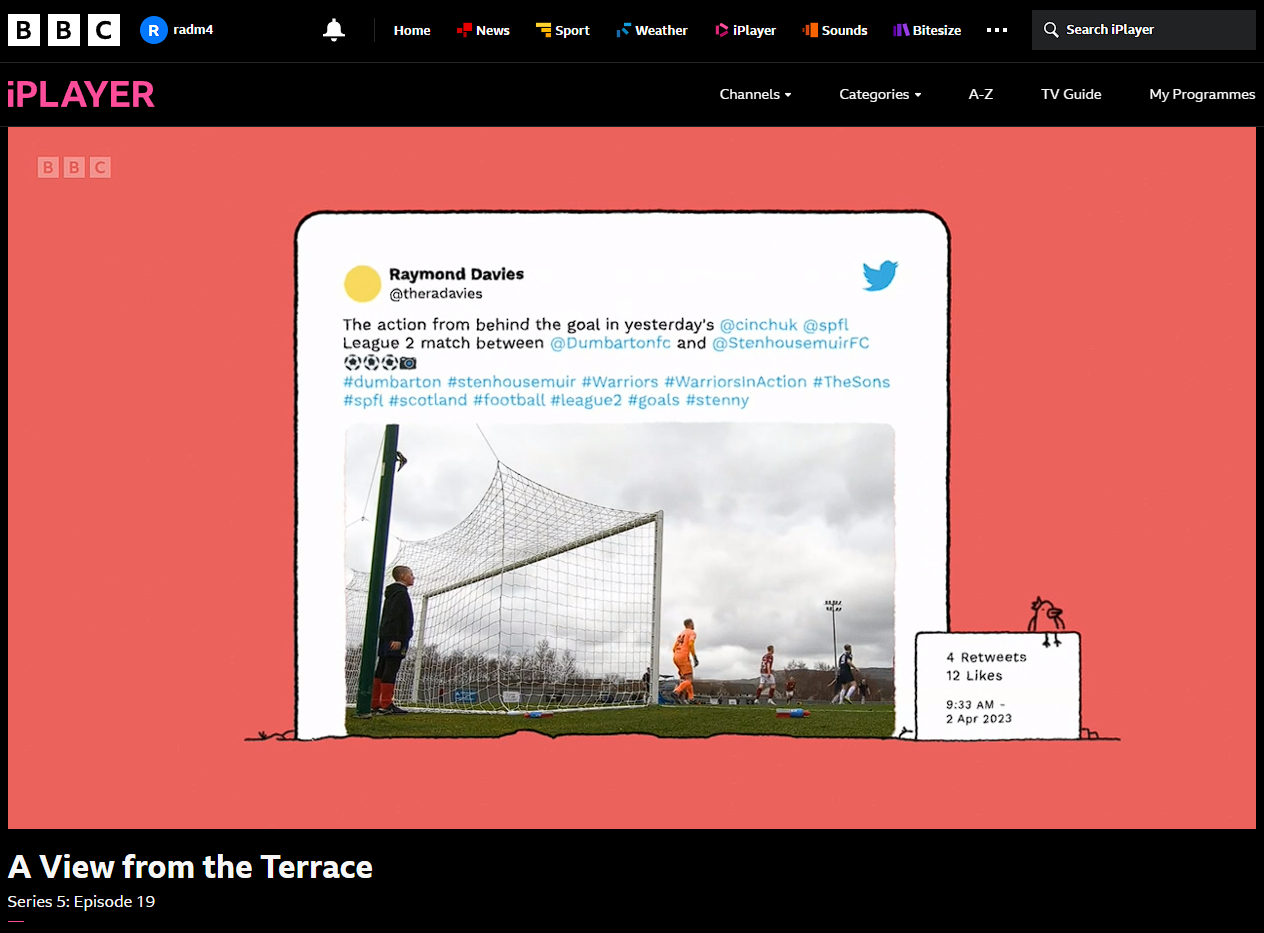The width and height of the screenshot is (1264, 933).
Task: Click the pink iPLAYER logo
Action: 81,94
